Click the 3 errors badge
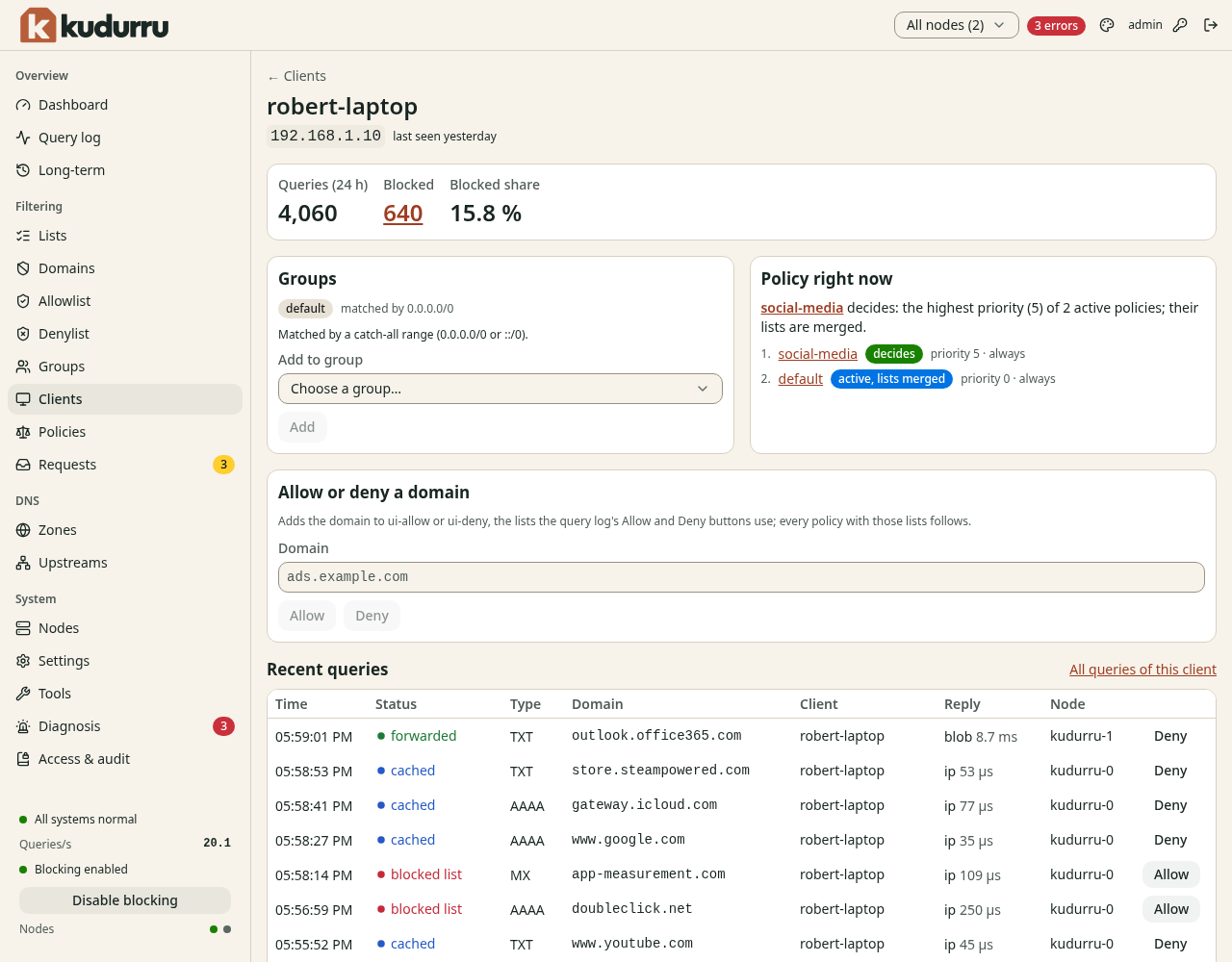This screenshot has width=1232, height=962. (1056, 26)
